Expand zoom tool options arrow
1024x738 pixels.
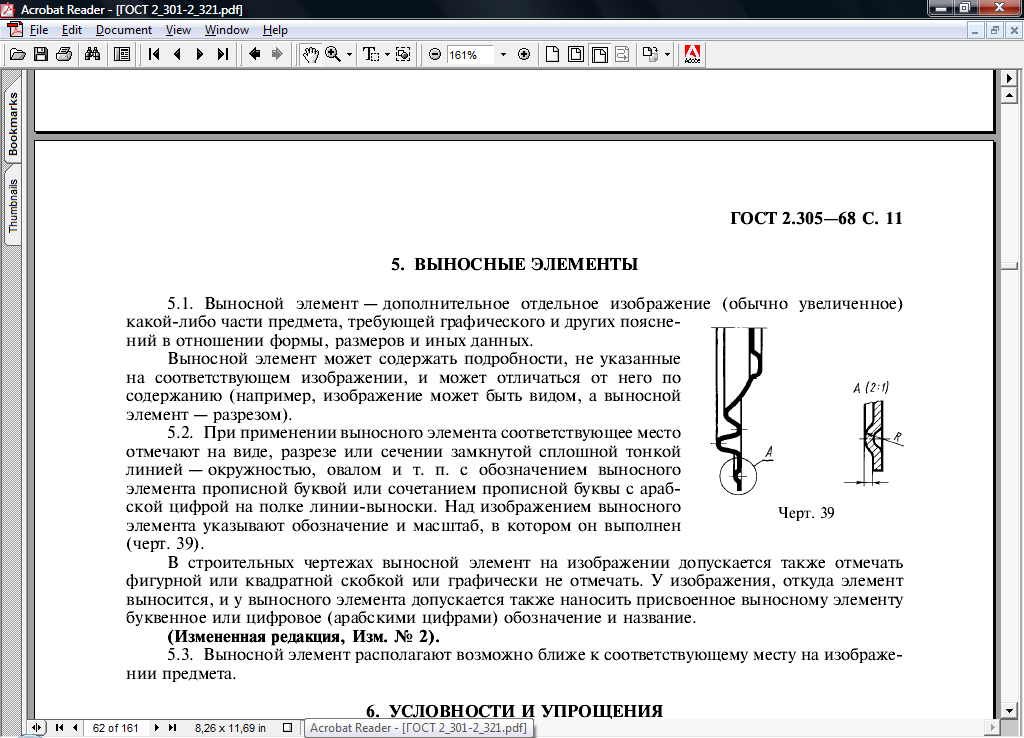pos(349,55)
